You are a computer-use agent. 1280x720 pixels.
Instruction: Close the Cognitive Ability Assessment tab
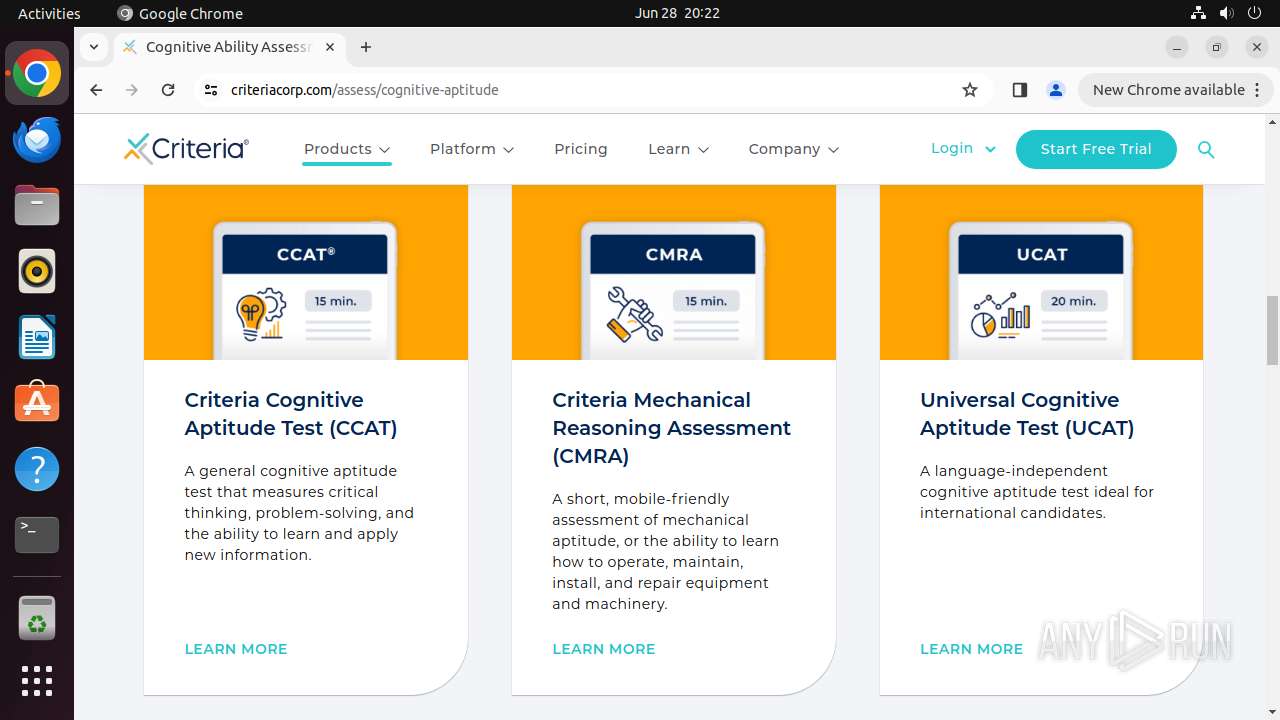[330, 47]
